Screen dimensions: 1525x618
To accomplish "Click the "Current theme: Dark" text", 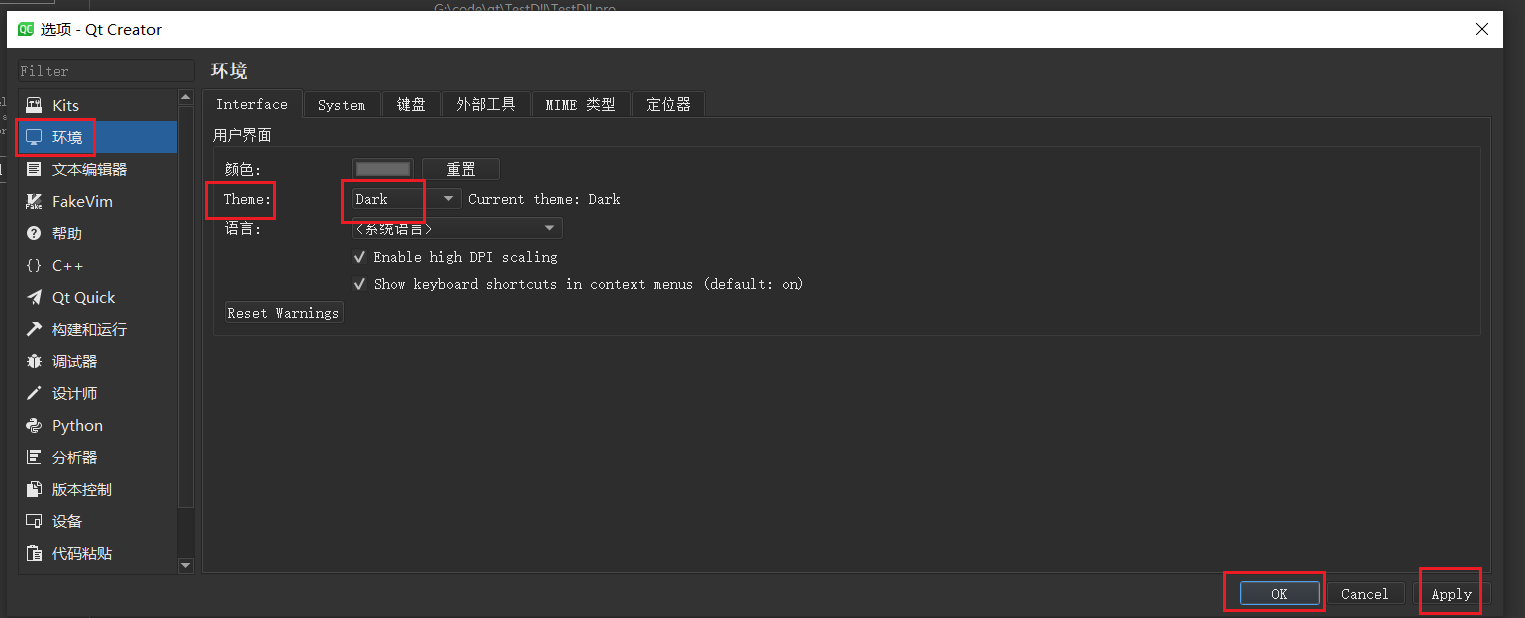I will tap(544, 199).
